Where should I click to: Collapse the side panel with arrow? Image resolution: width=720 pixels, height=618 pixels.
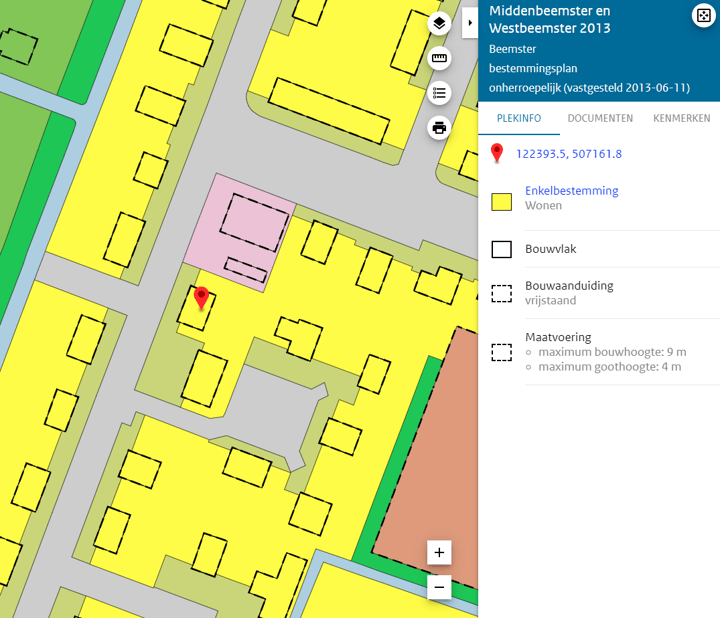coord(469,22)
